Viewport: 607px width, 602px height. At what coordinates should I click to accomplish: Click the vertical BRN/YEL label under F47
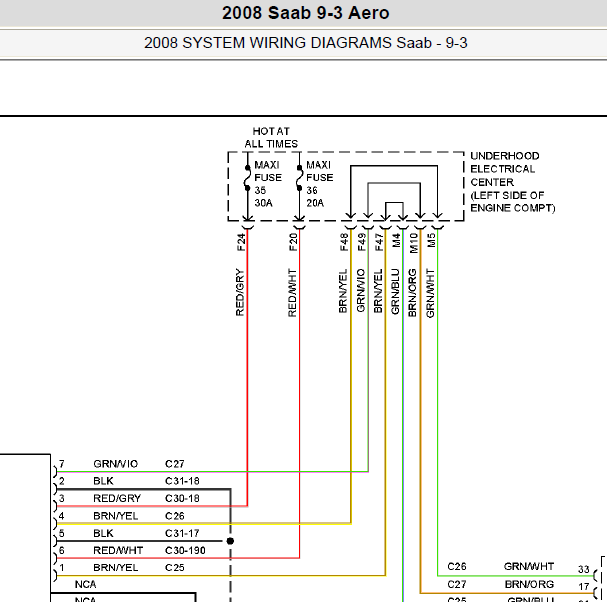pyautogui.click(x=378, y=291)
